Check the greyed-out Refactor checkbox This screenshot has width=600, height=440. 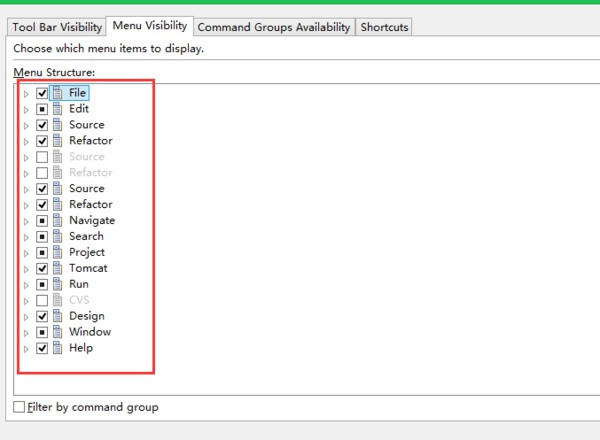click(42, 173)
